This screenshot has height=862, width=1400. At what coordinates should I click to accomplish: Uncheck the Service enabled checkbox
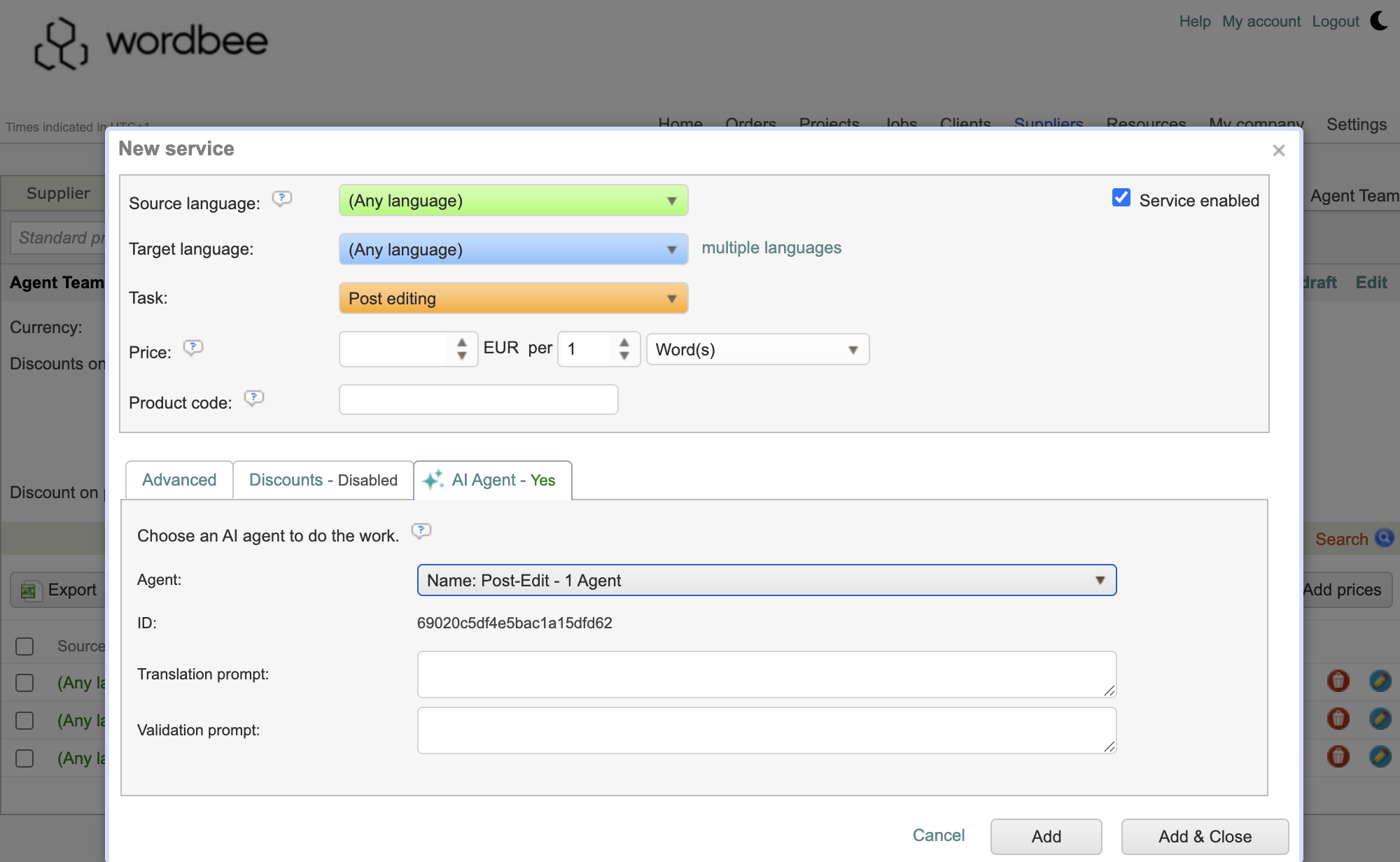click(x=1121, y=198)
